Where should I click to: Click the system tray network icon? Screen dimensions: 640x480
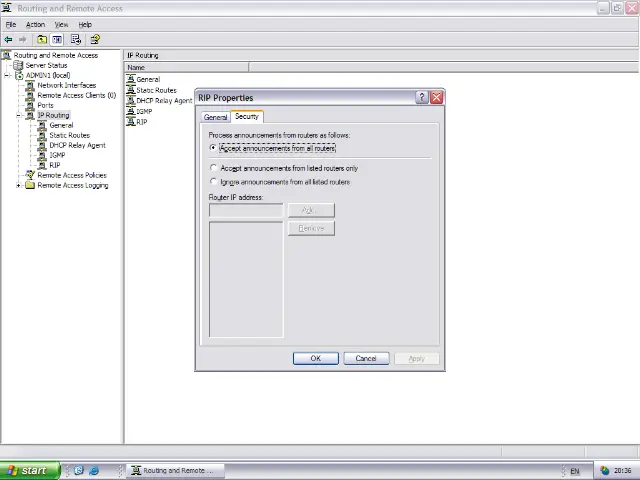pyautogui.click(x=604, y=471)
